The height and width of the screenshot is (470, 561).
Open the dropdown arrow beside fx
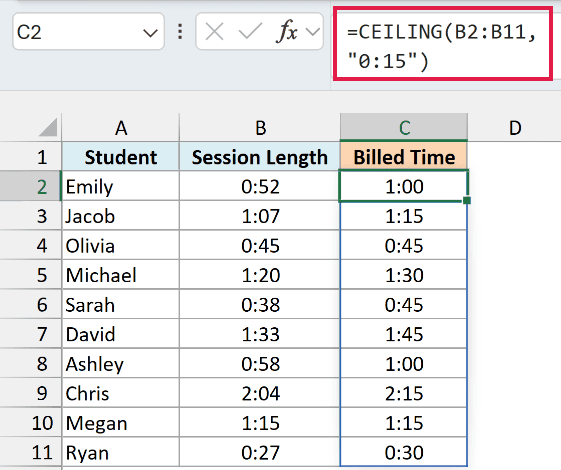313,32
